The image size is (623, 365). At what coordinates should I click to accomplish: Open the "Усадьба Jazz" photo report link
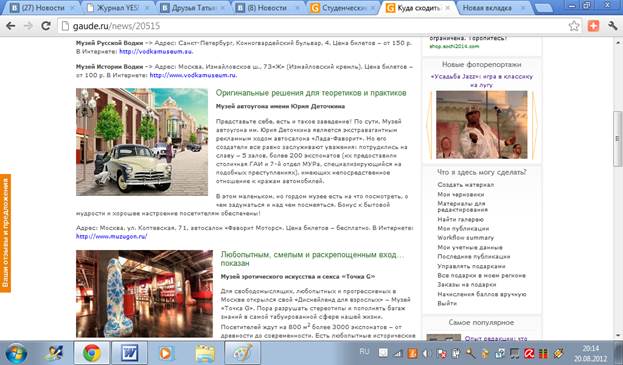482,81
